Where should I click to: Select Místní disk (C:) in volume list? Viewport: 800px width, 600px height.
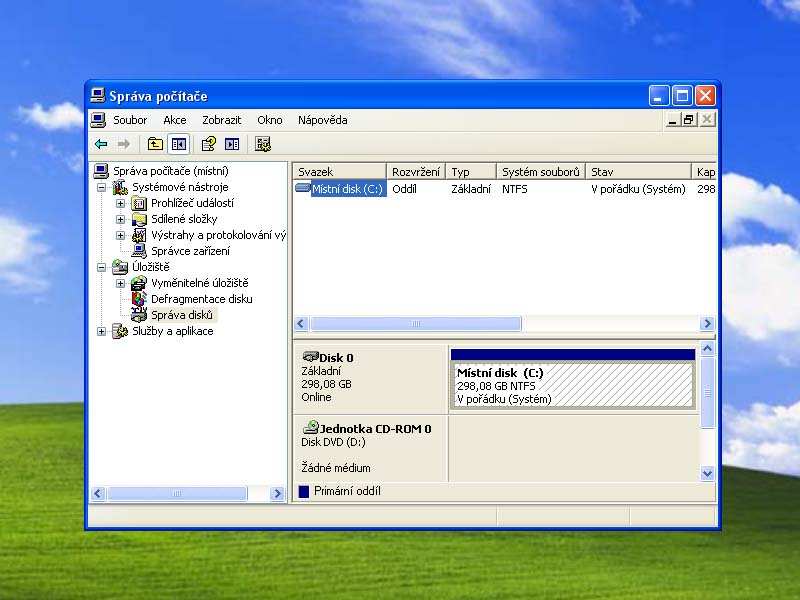(347, 189)
